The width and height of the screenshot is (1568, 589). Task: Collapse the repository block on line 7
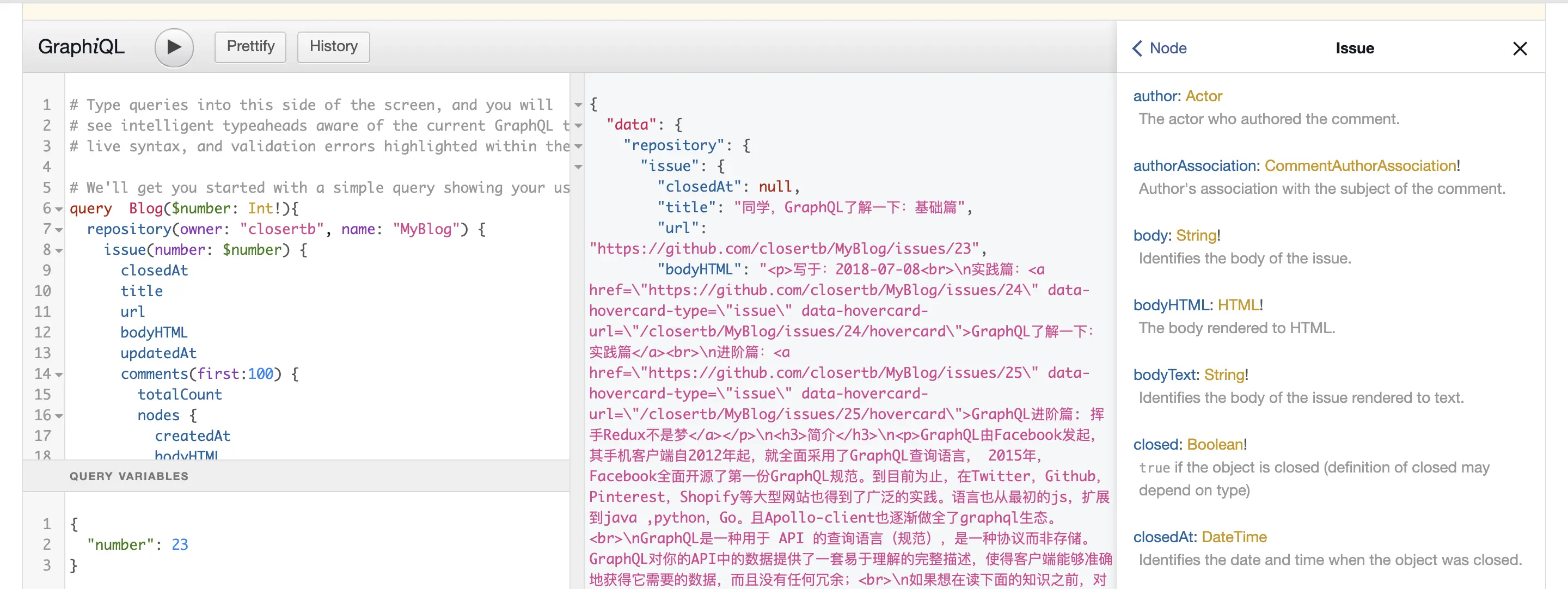point(59,230)
